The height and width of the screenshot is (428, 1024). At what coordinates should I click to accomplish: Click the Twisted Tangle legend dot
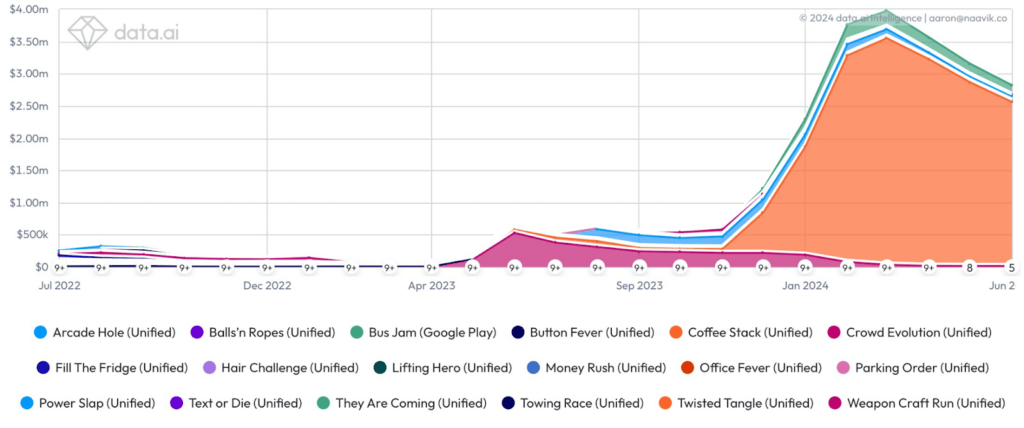tap(665, 403)
